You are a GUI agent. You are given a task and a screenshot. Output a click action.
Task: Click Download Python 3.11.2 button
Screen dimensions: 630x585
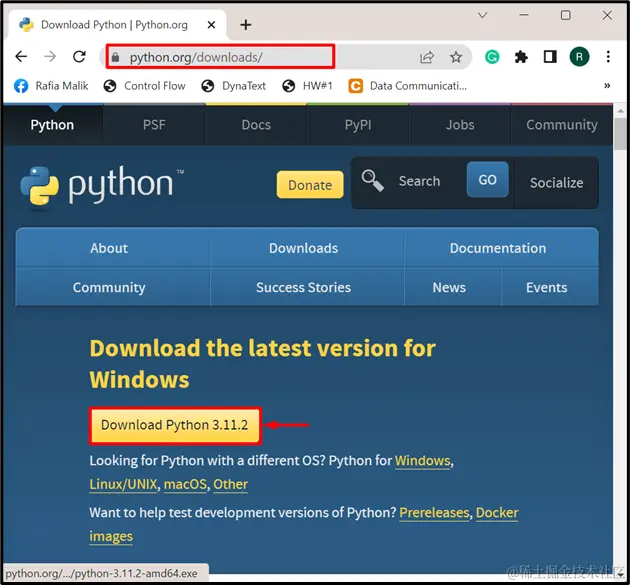click(x=175, y=425)
